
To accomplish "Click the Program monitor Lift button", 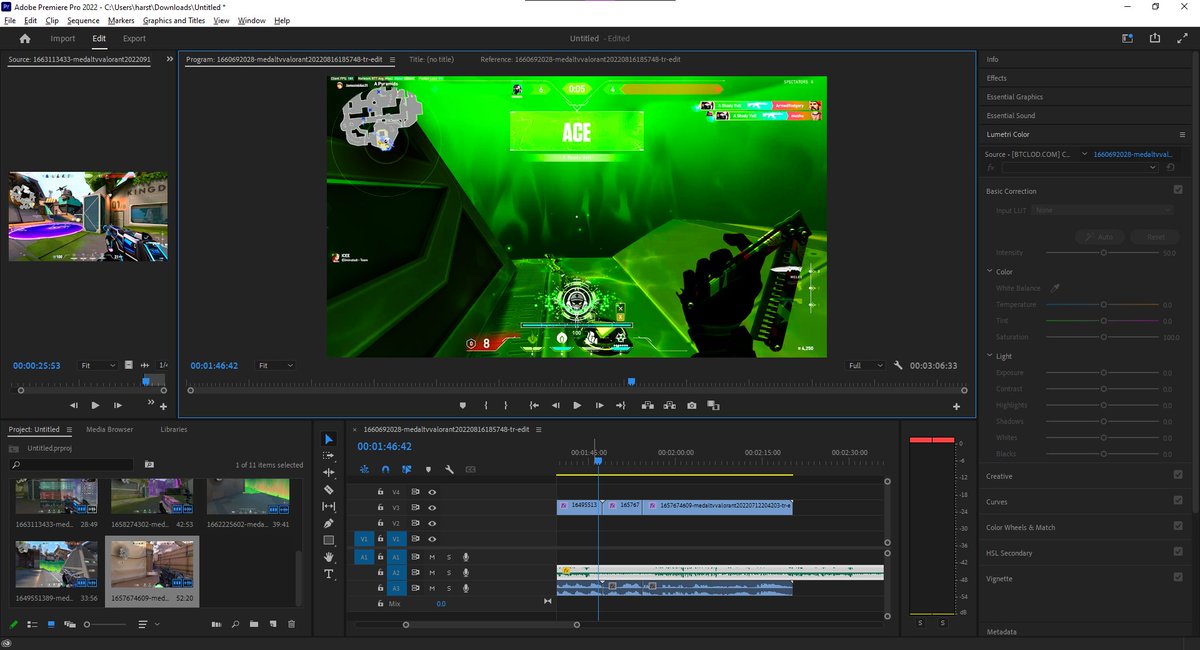I will [648, 405].
